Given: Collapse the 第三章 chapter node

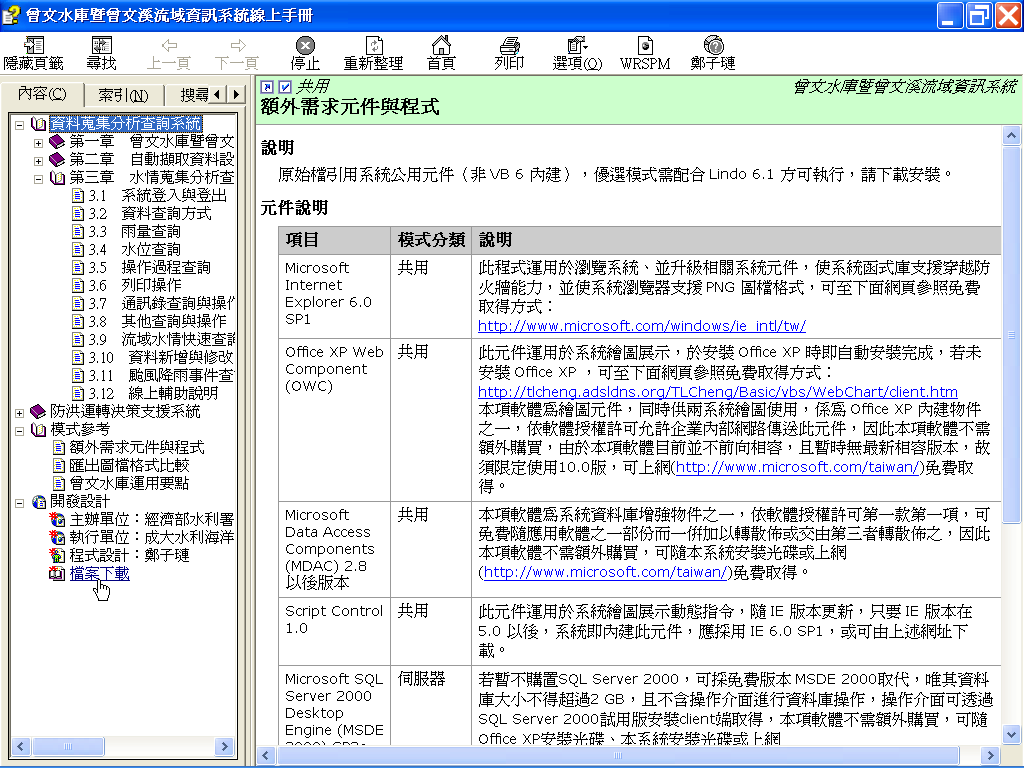Looking at the screenshot, I should [x=39, y=178].
